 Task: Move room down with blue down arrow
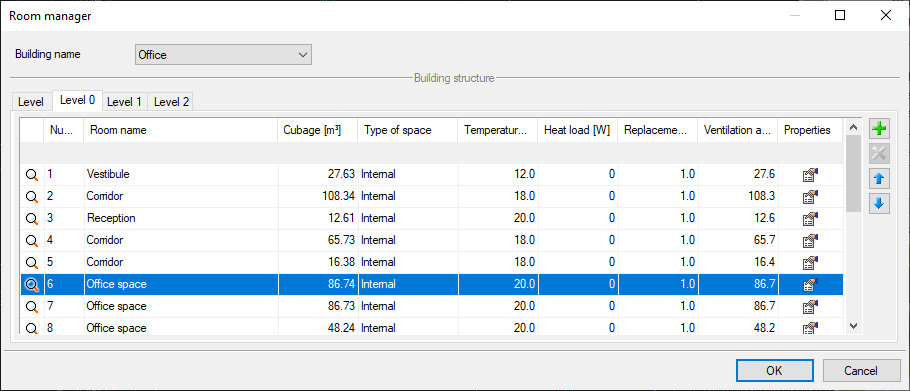point(880,204)
